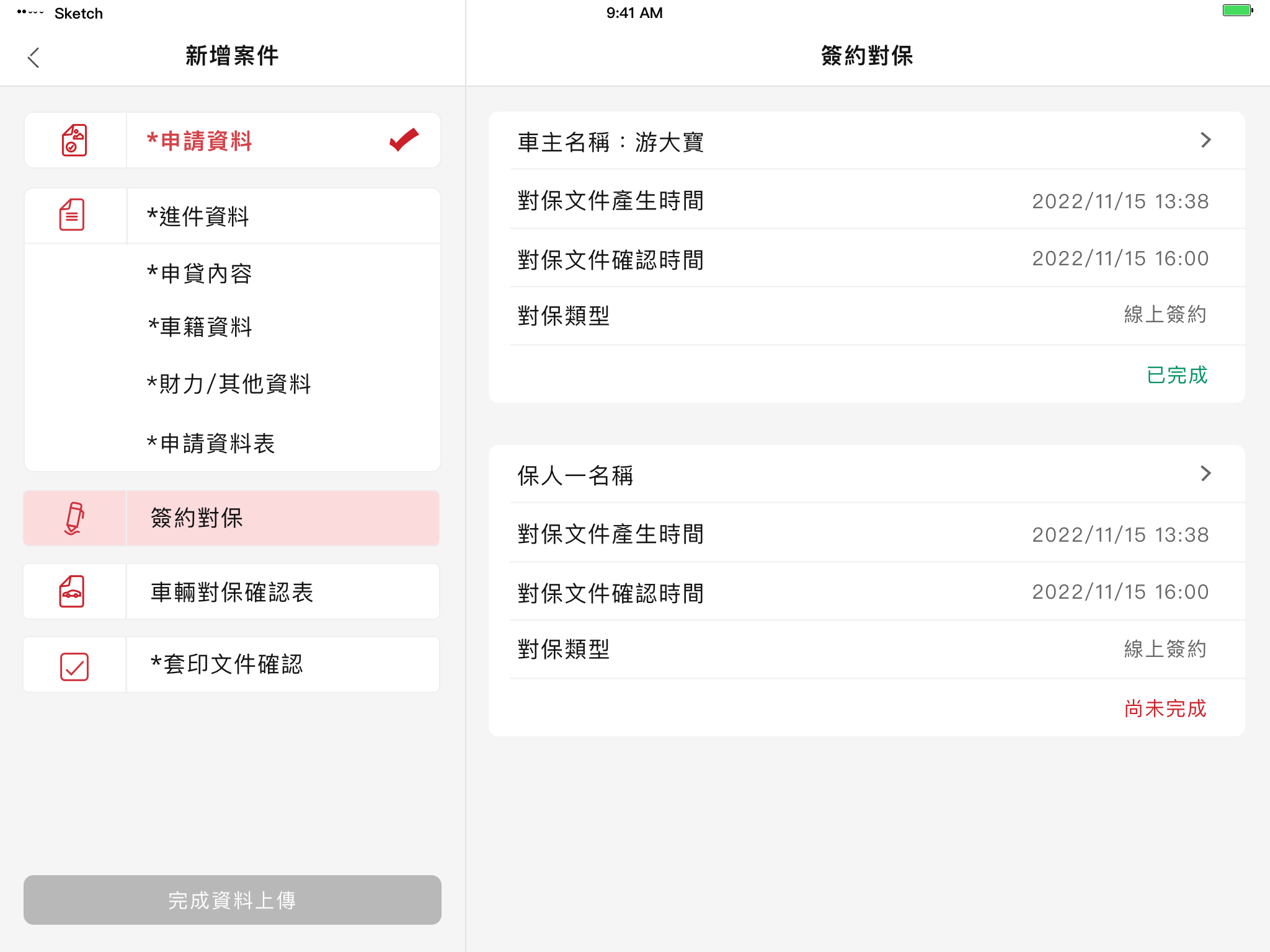
Task: Click 對保類型 label in 車主 card
Action: [564, 315]
